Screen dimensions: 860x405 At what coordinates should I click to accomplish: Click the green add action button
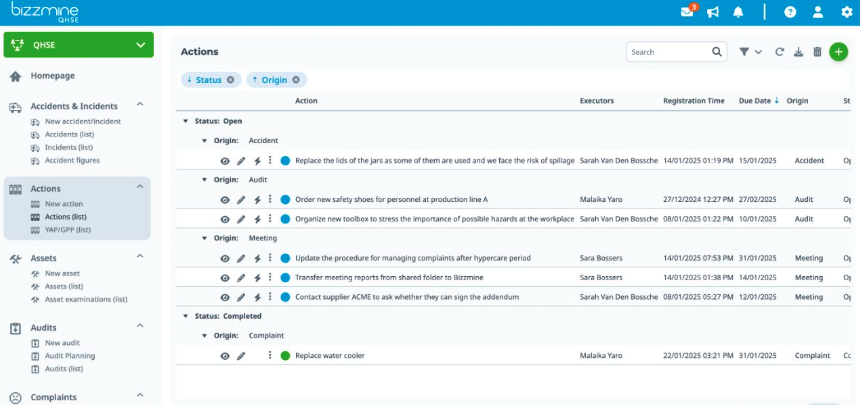click(838, 52)
